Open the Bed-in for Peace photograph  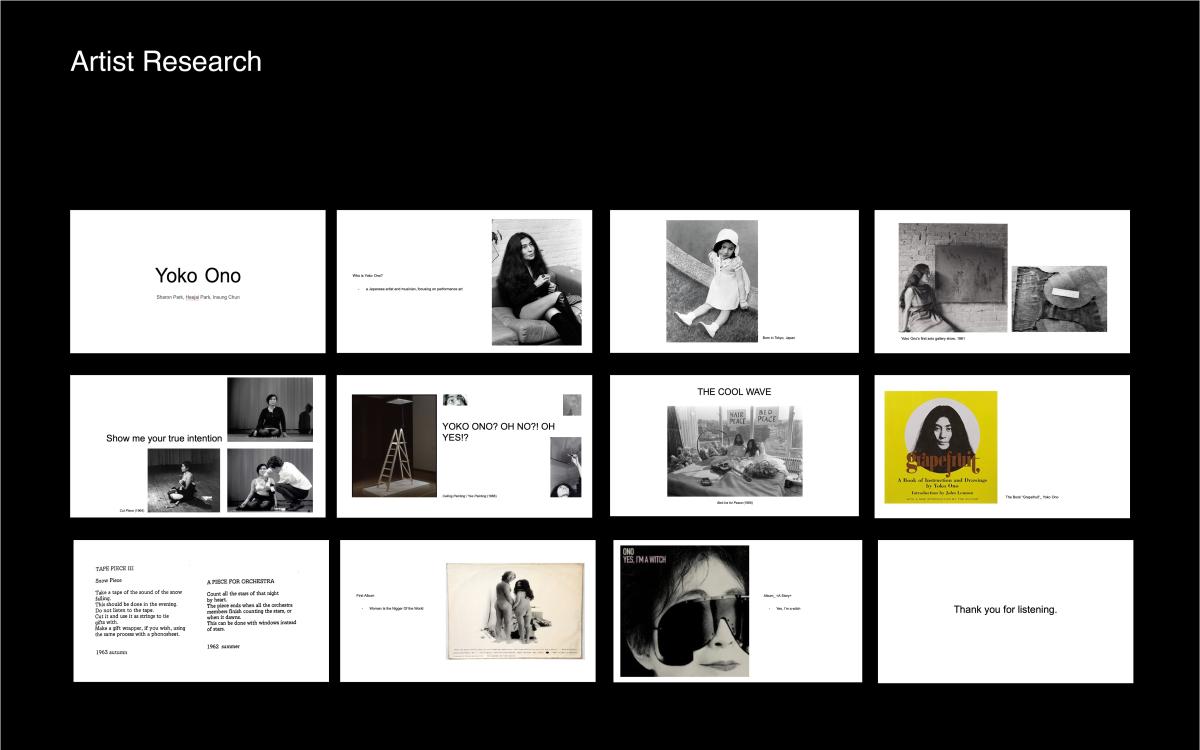[734, 450]
